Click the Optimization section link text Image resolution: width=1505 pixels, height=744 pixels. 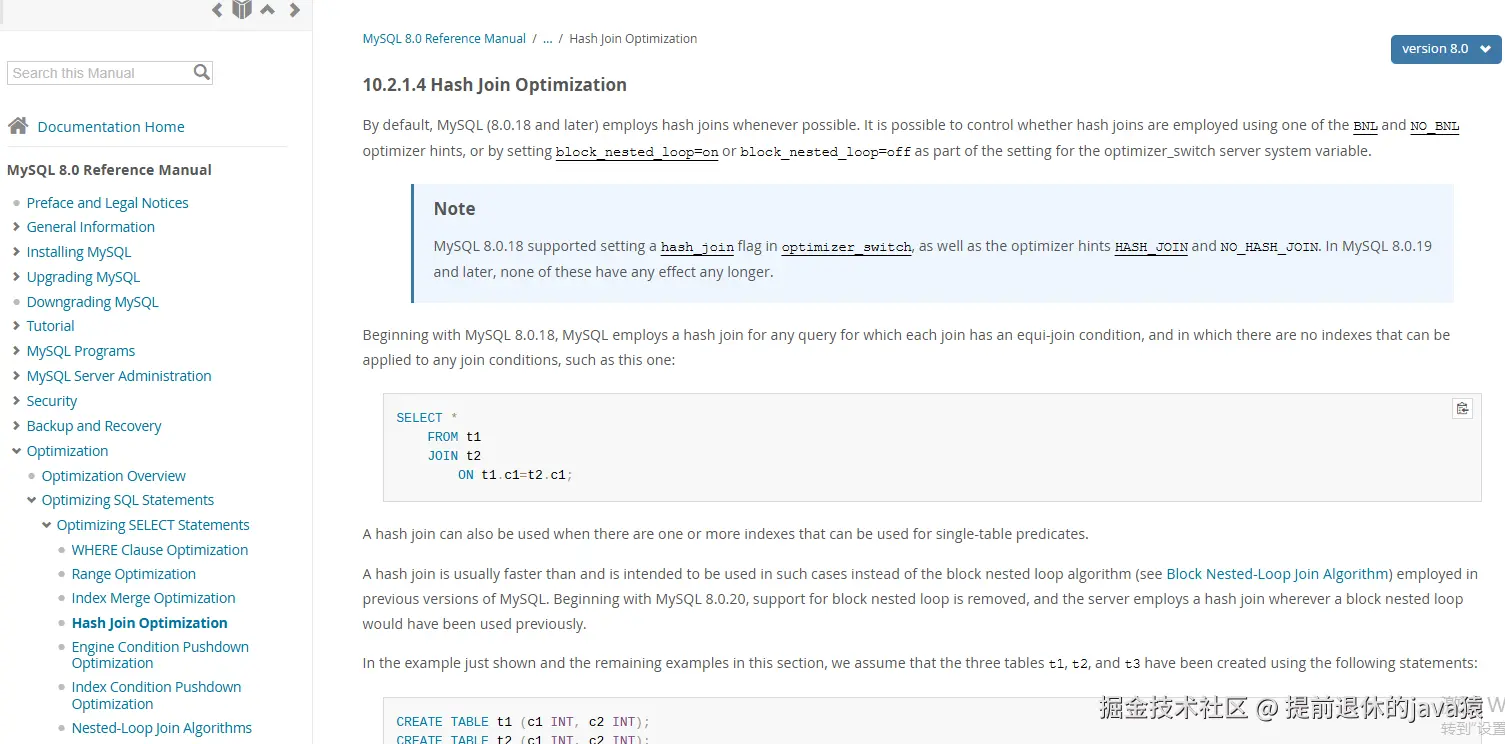click(x=67, y=451)
